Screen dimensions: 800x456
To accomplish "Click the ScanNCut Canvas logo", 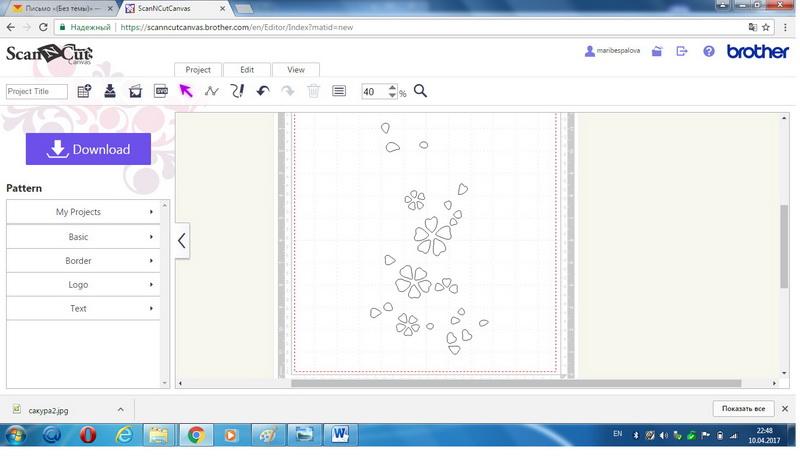I will pos(49,54).
